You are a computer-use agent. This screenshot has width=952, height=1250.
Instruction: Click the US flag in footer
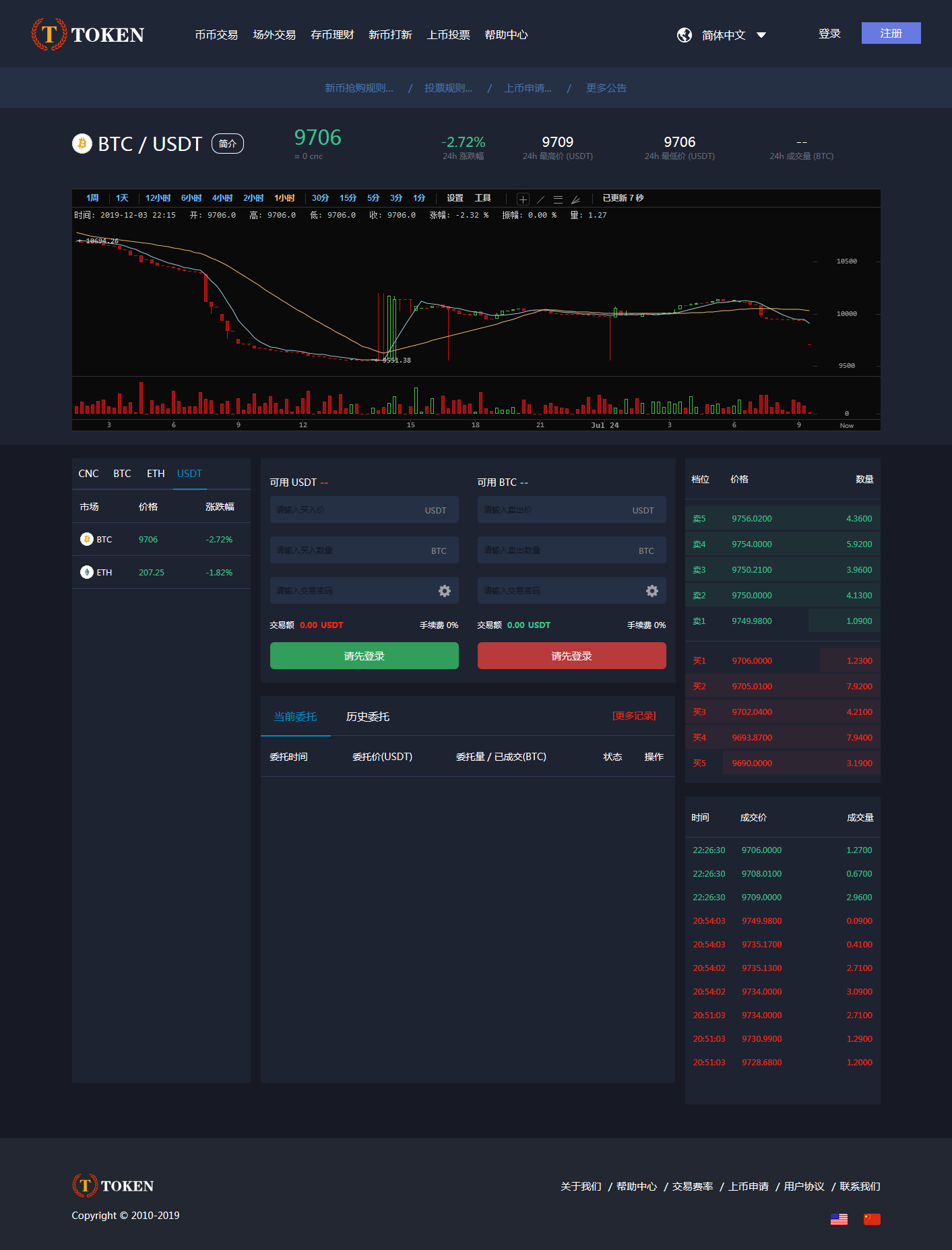[x=839, y=1219]
